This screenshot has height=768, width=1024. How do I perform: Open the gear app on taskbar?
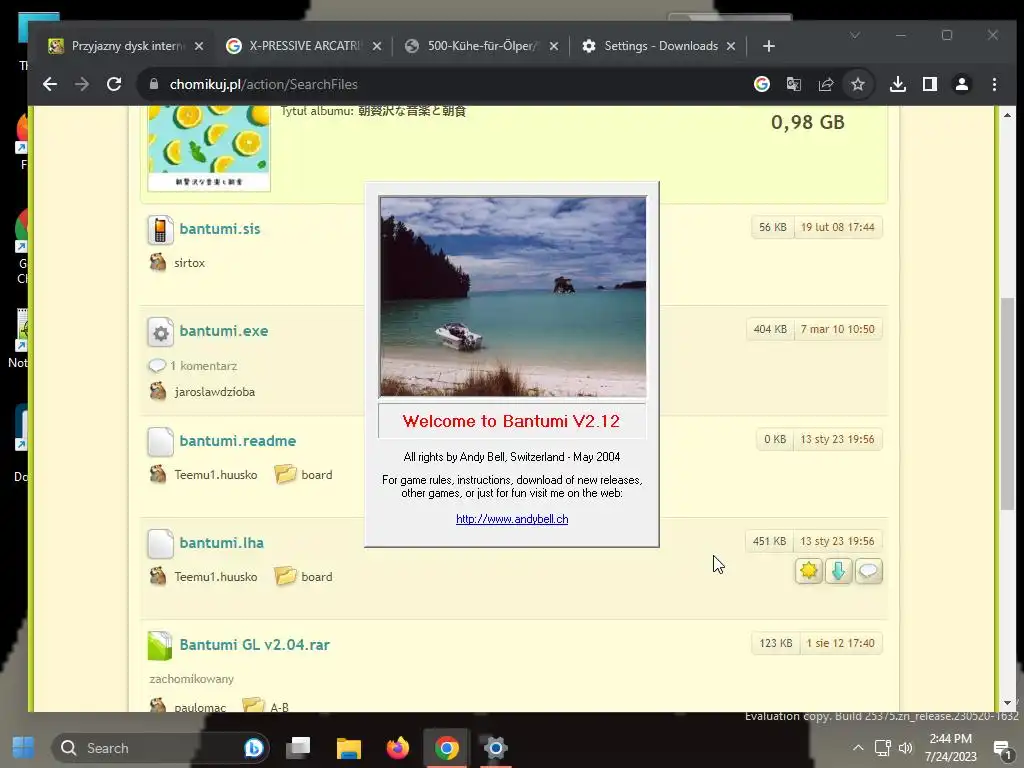click(x=496, y=748)
